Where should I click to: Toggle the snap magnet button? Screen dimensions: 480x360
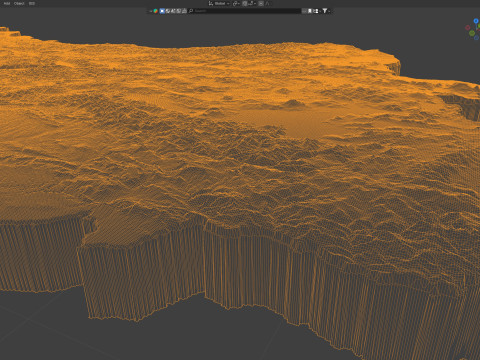tap(245, 3)
